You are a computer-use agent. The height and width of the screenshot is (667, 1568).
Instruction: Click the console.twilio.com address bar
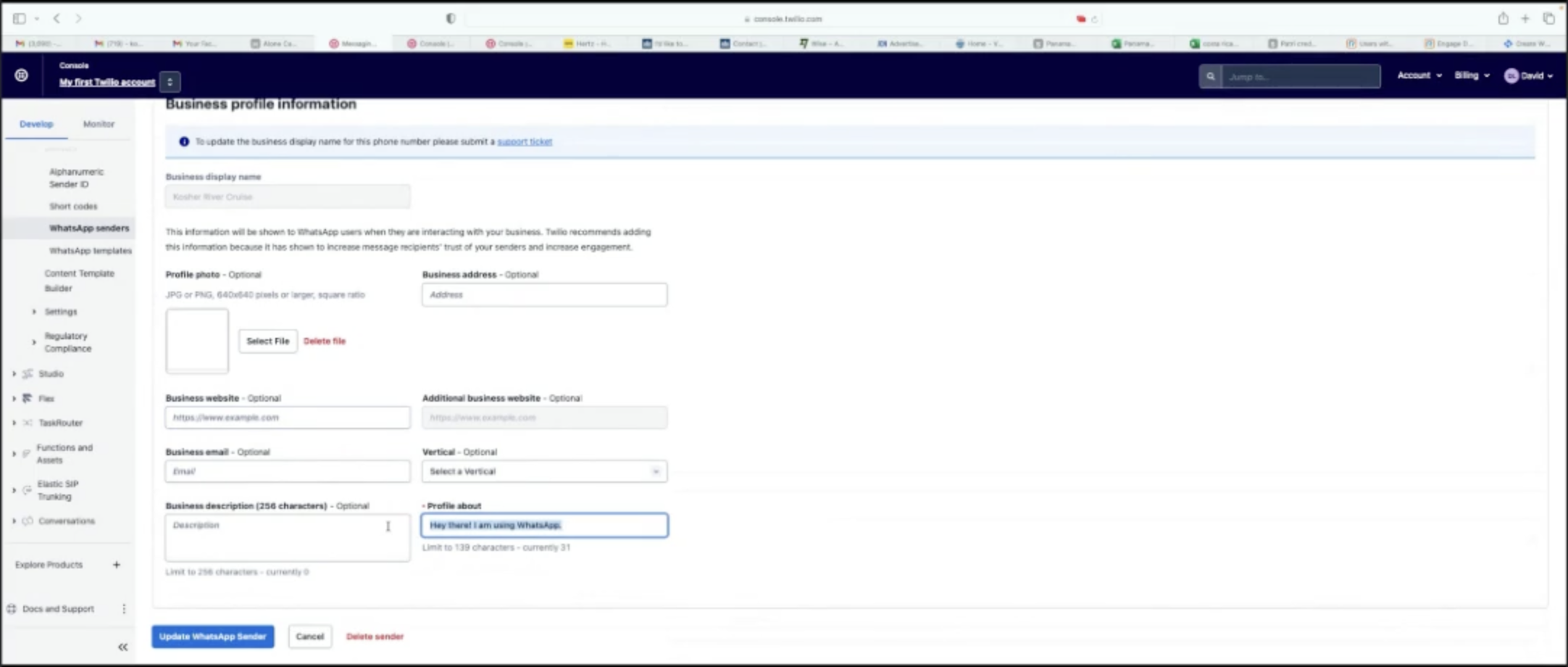click(783, 19)
